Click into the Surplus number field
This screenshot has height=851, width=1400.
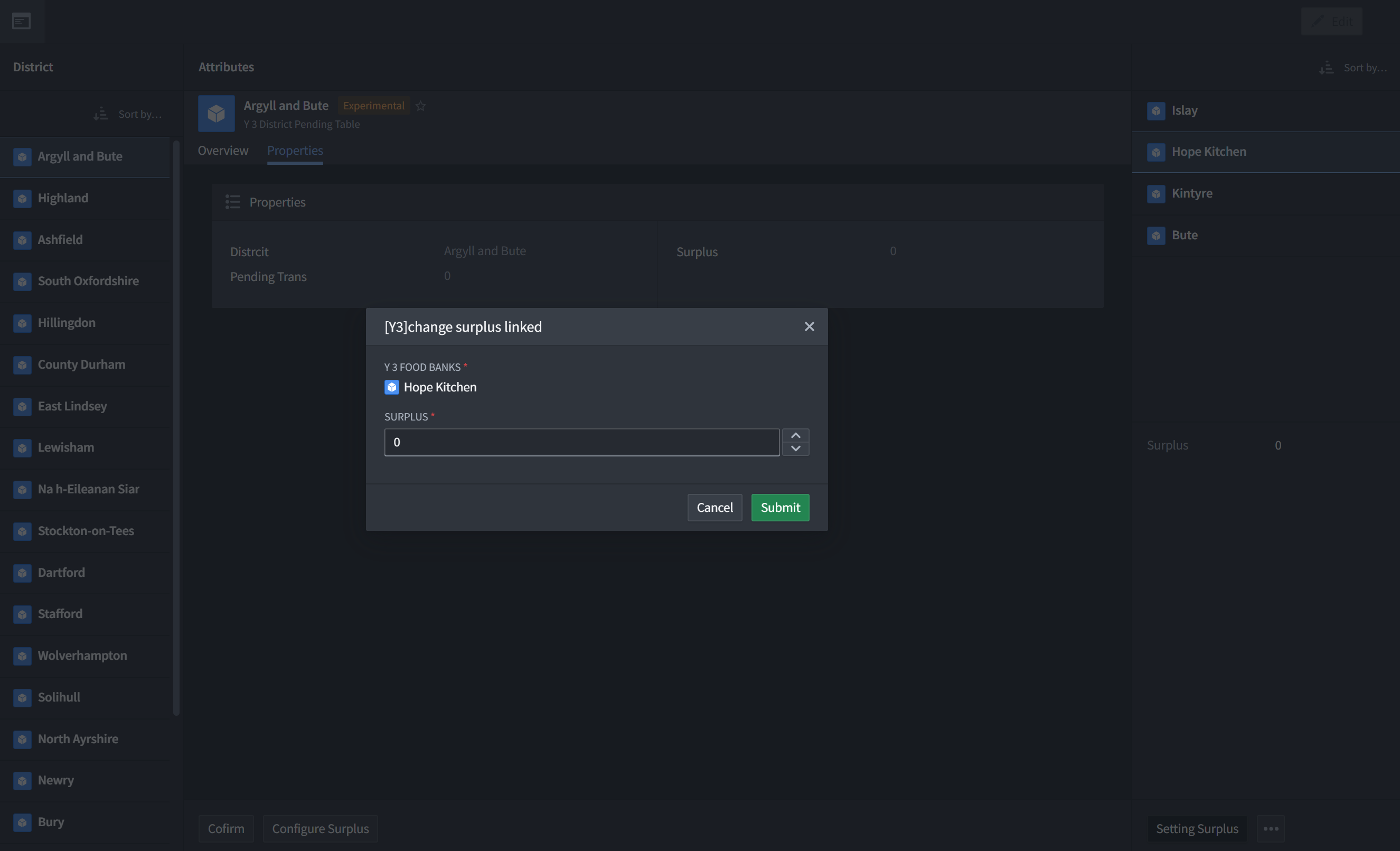[x=581, y=442]
